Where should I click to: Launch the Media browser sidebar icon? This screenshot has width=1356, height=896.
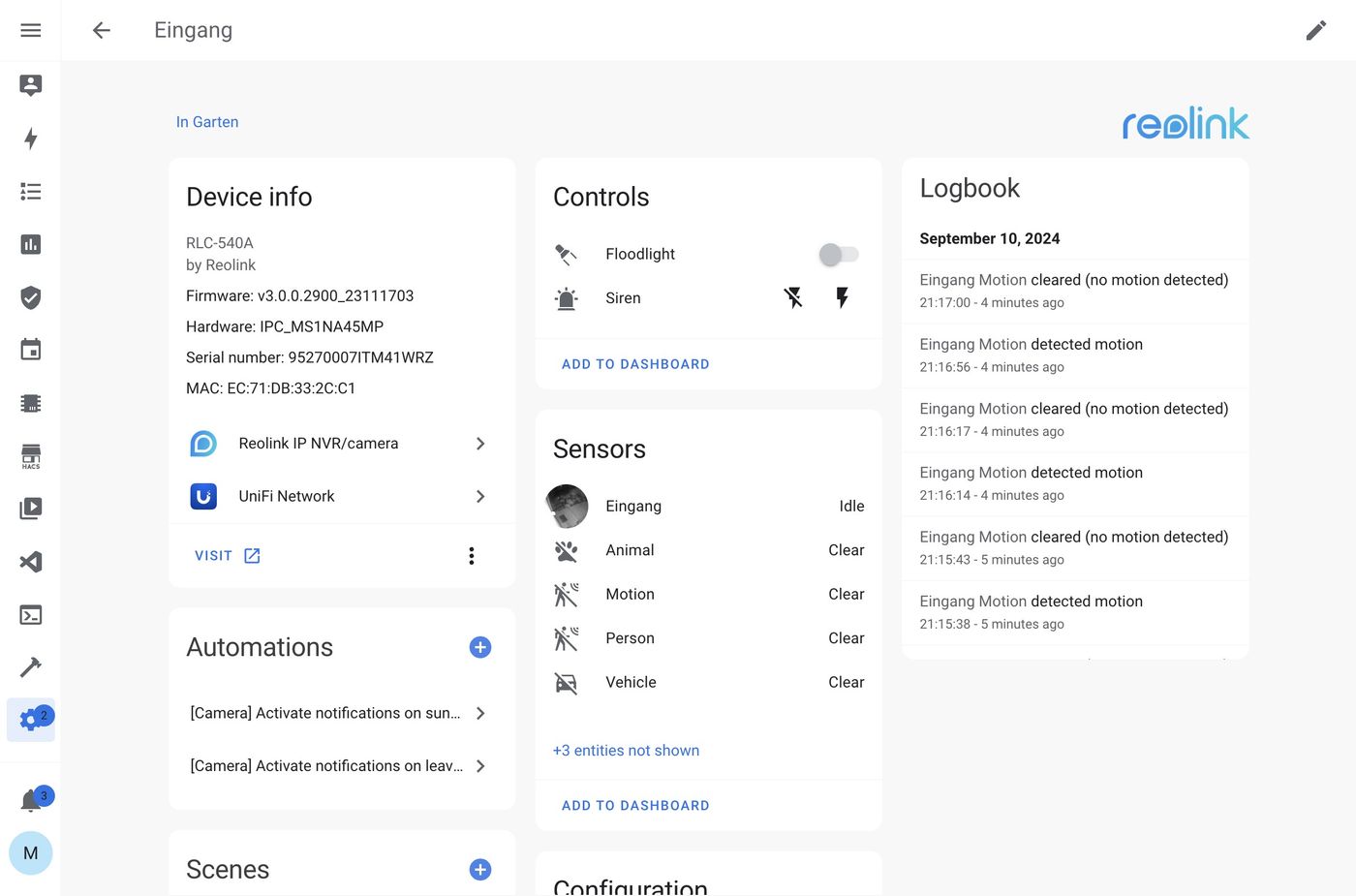[30, 508]
